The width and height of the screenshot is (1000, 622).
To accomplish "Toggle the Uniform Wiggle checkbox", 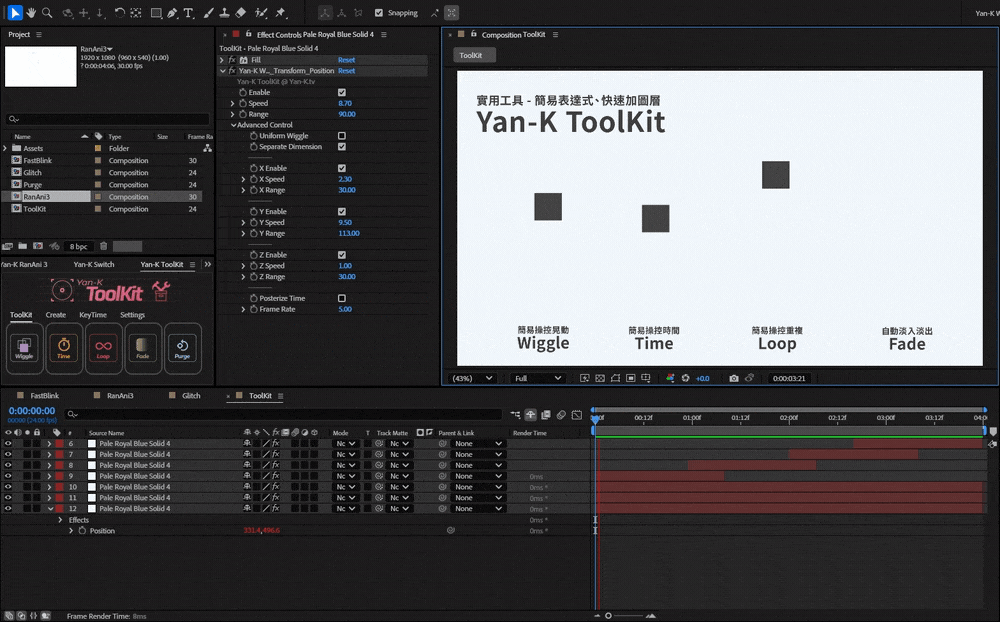I will (342, 136).
